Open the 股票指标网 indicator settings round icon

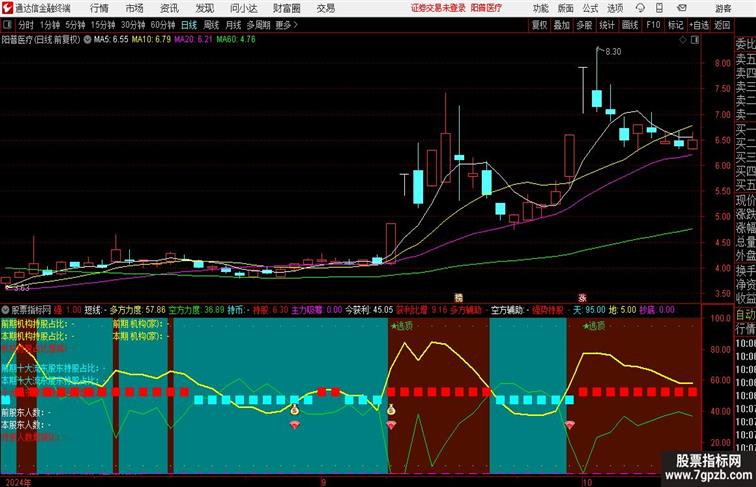[6, 310]
